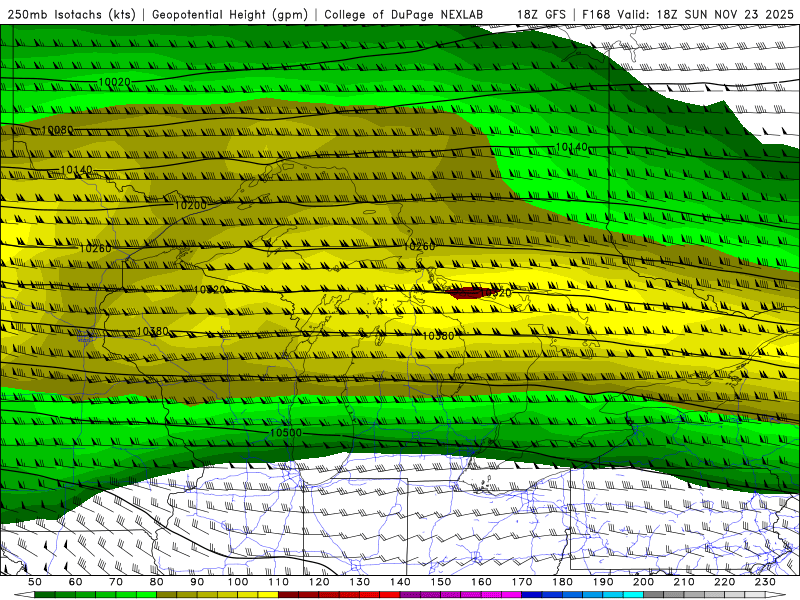Click the '18Z GFS' model run label
Image resolution: width=800 pixels, height=600 pixels.
click(541, 14)
